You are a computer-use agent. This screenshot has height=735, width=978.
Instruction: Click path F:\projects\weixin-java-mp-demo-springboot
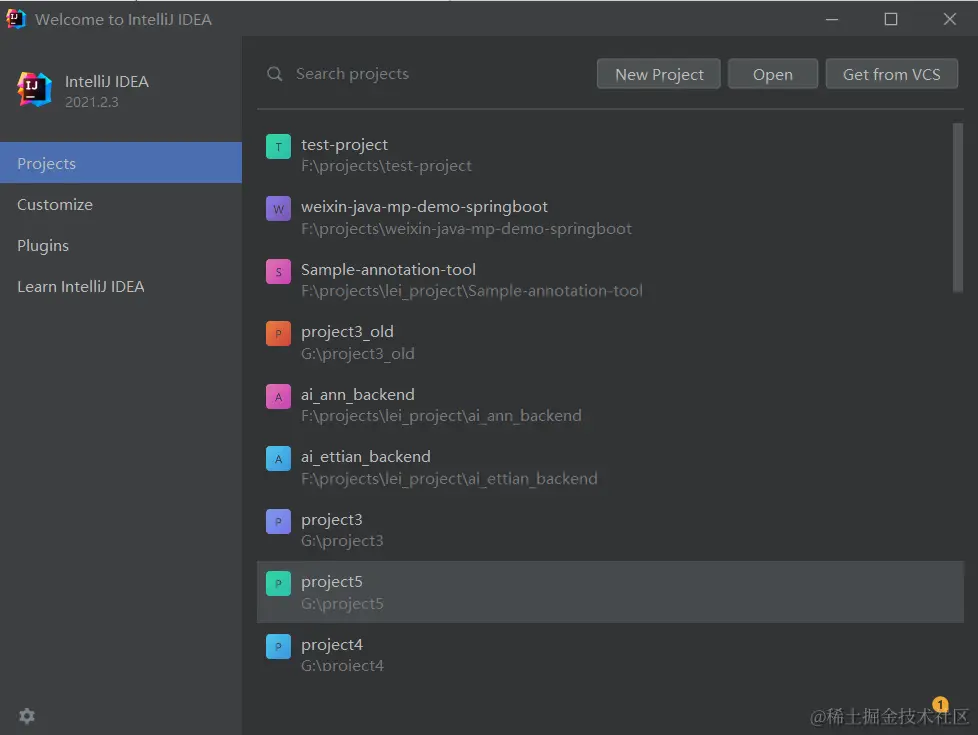[x=467, y=229]
